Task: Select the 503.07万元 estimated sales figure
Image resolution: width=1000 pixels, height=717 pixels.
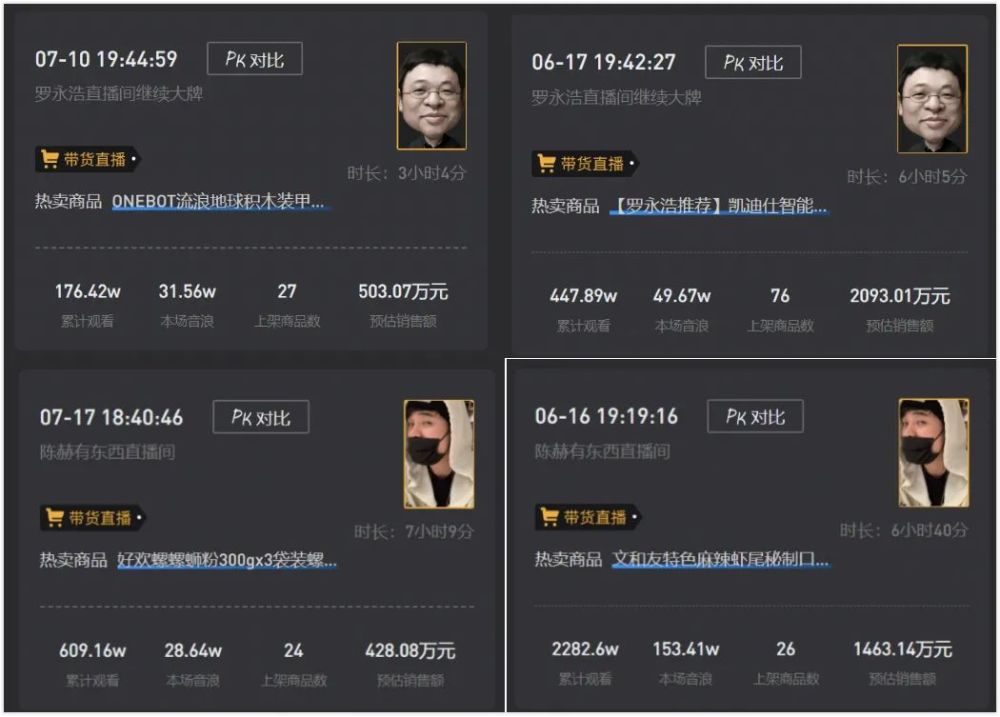Action: click(x=403, y=292)
